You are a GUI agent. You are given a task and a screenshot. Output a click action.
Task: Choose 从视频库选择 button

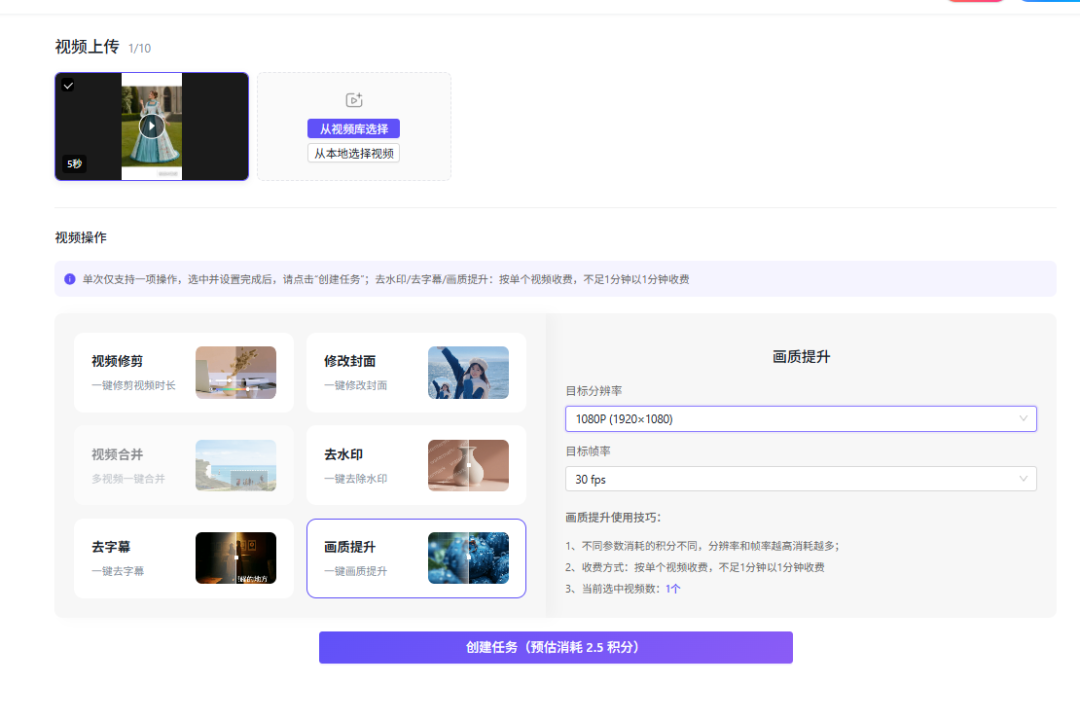pos(353,129)
